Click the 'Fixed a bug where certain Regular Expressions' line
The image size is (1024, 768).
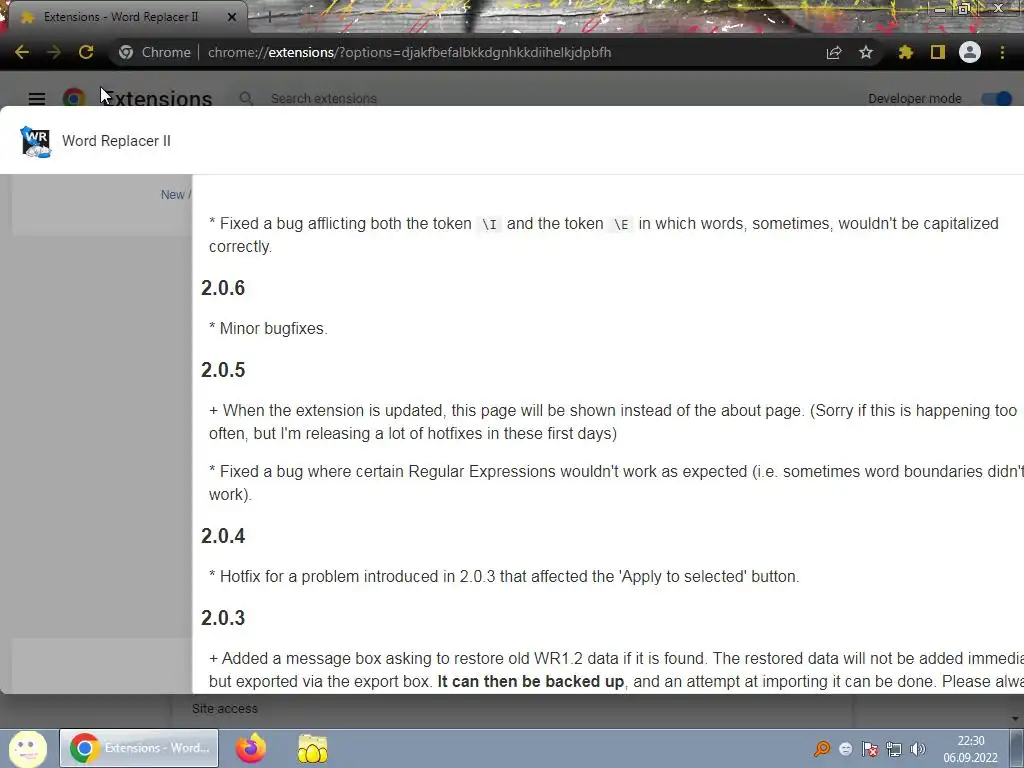[x=616, y=483]
